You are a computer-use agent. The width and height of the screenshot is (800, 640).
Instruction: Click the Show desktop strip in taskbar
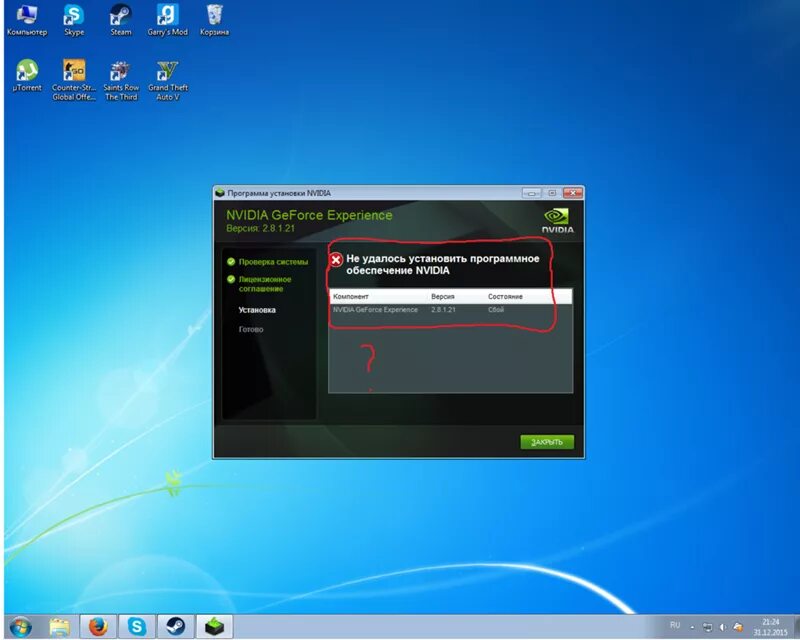tap(795, 627)
